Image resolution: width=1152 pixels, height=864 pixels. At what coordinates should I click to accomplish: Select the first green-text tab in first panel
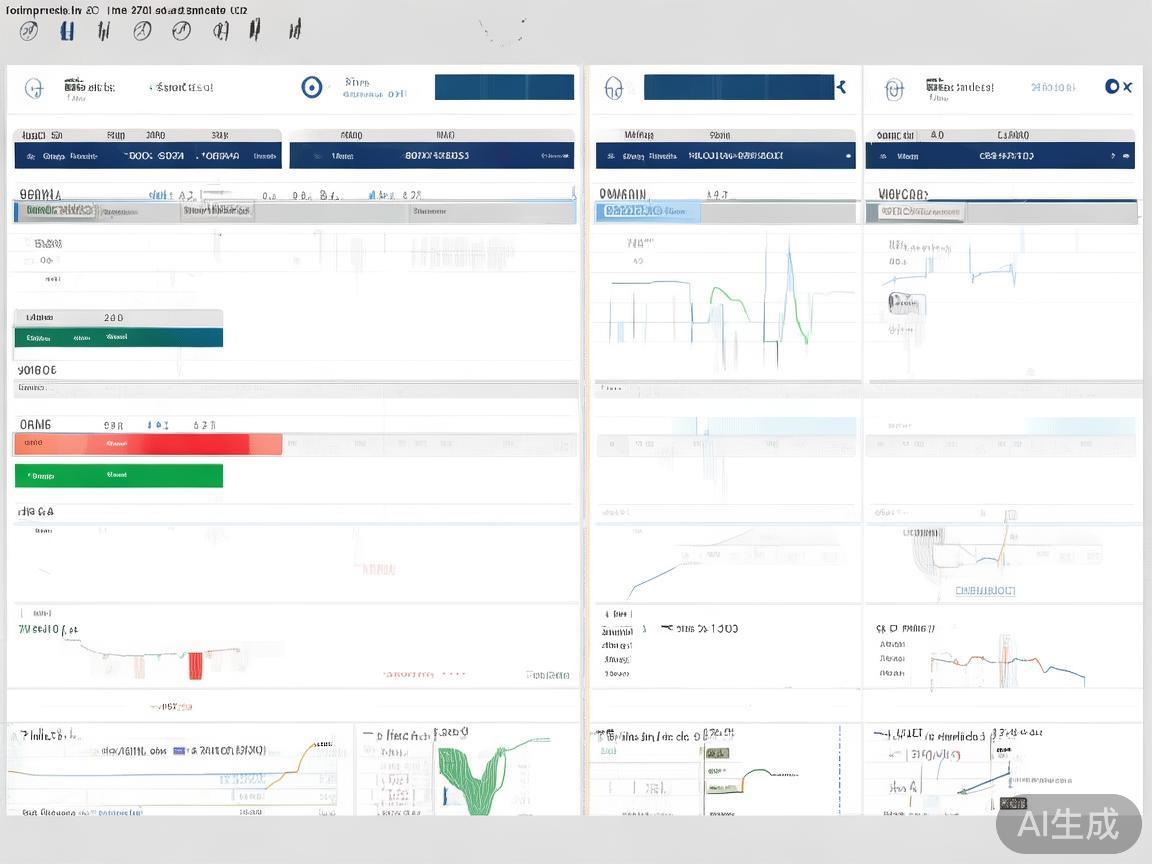click(x=56, y=211)
